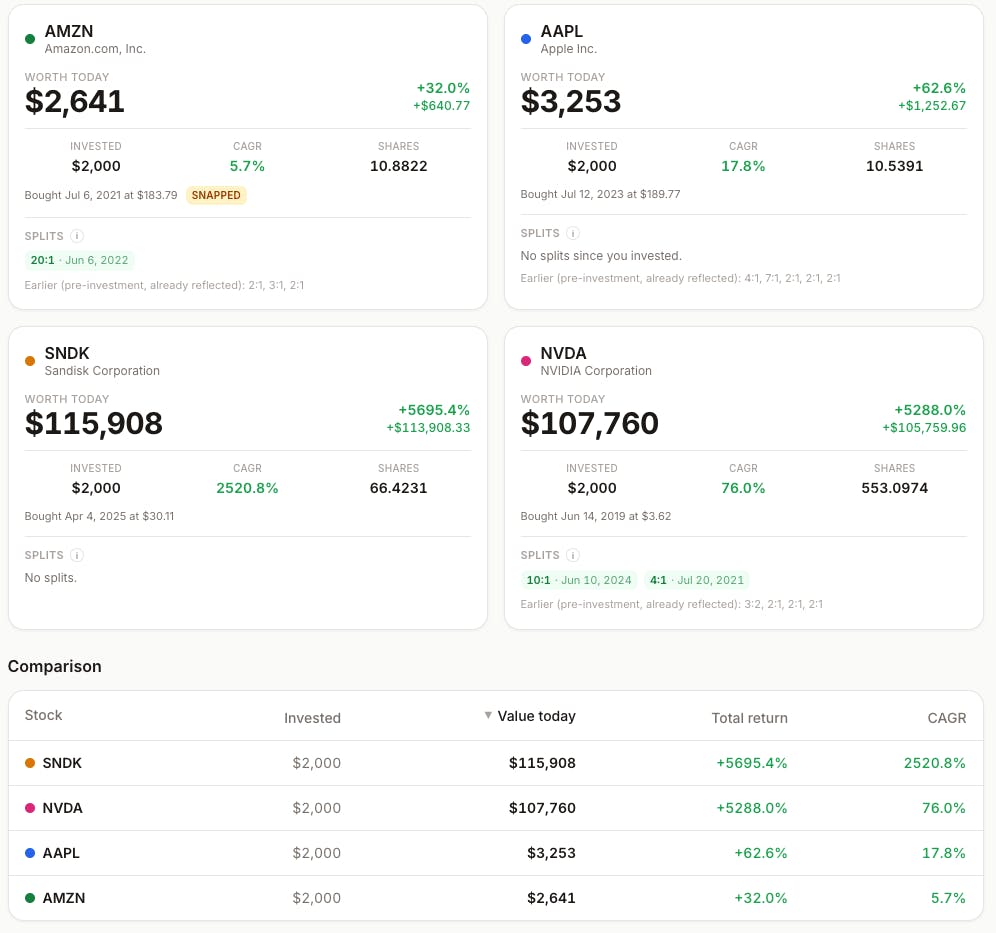Click the 66.4231 shares value
The width and height of the screenshot is (996, 933).
point(398,488)
